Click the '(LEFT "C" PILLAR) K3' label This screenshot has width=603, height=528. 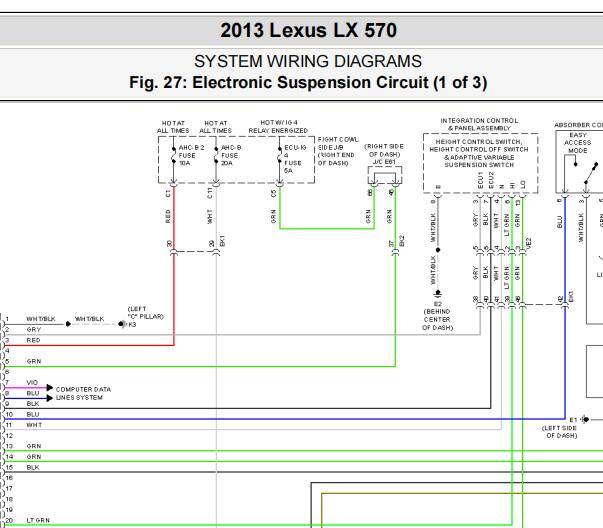click(145, 316)
